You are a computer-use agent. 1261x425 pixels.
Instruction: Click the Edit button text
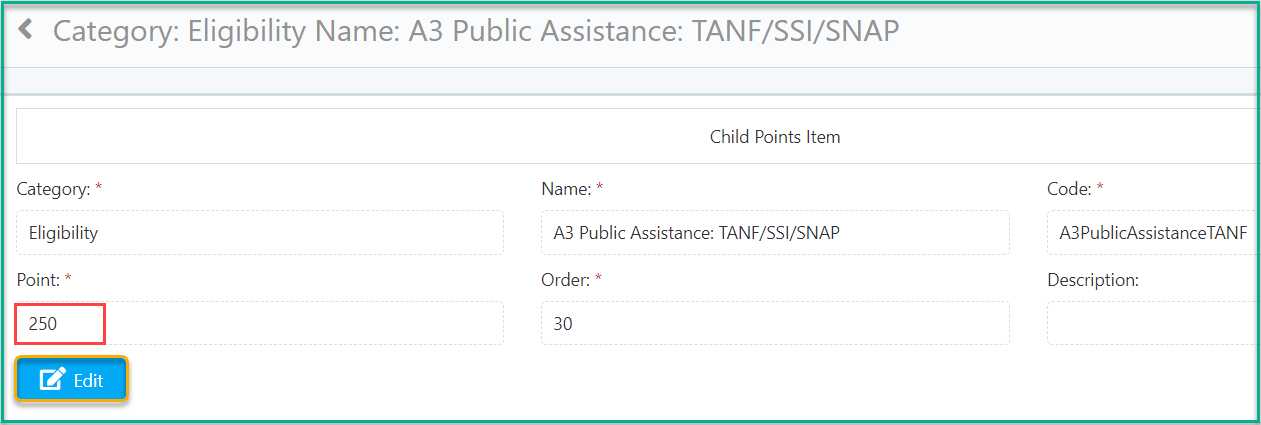(x=89, y=381)
